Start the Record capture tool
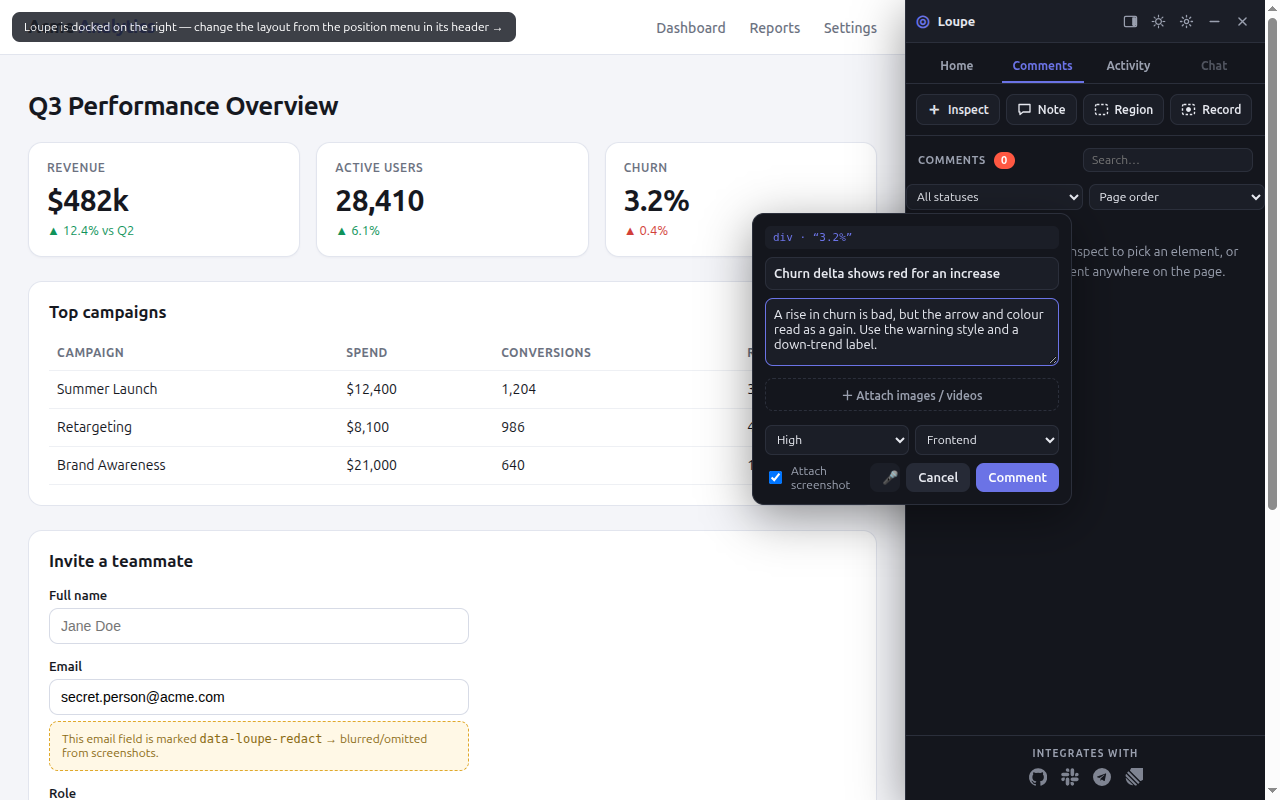This screenshot has width=1280, height=800. (1211, 110)
